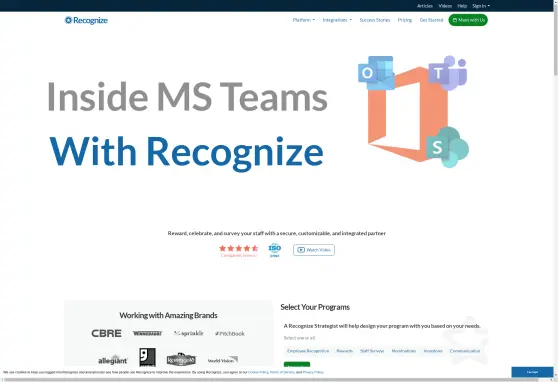Click the Kerrygold brand logo
558x382 pixels.
click(181, 359)
